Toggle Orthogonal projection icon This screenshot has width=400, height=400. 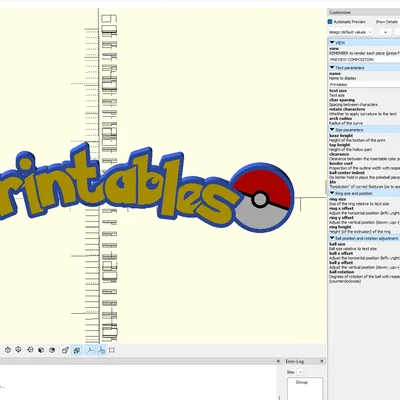(x=77, y=350)
